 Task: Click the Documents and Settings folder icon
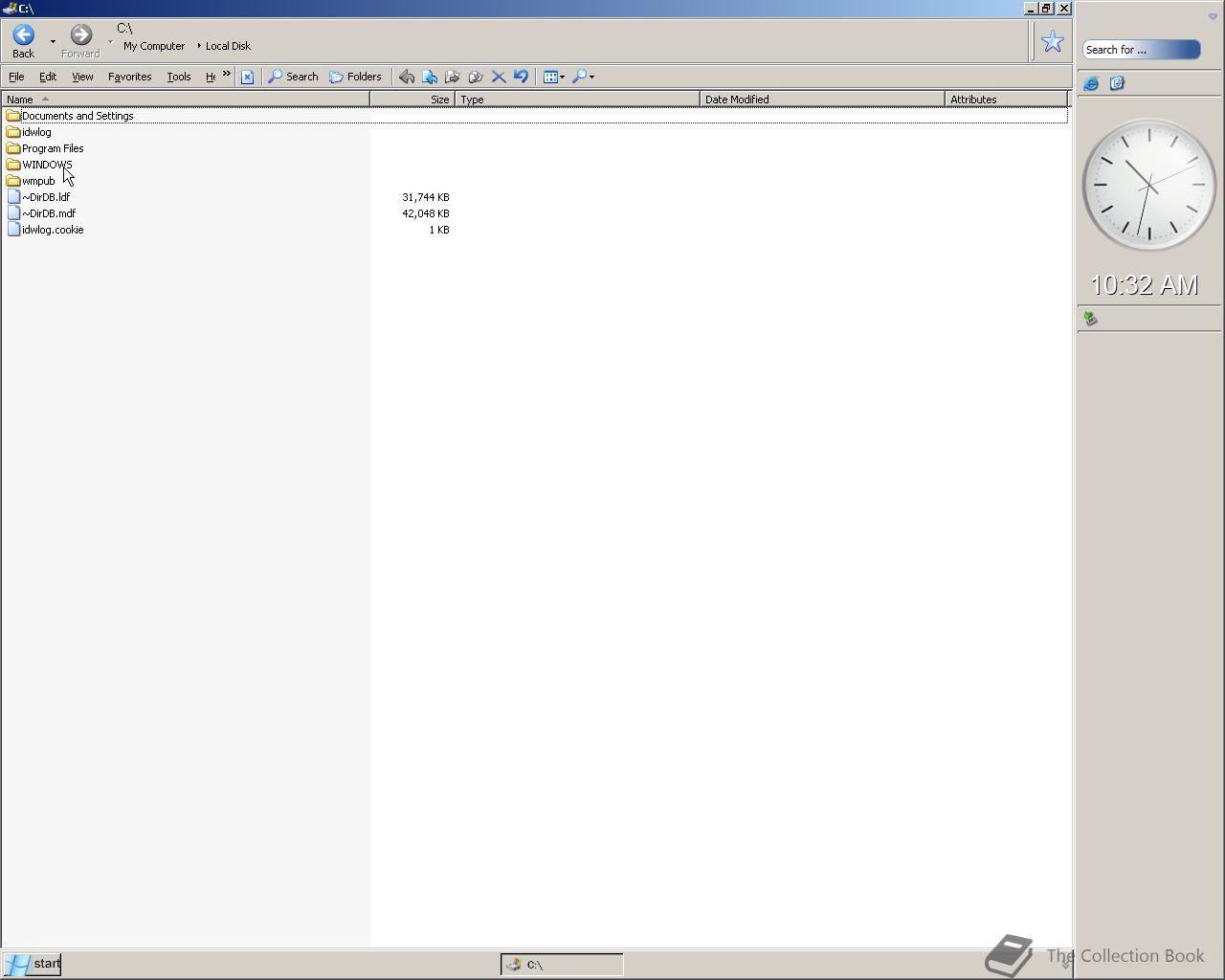coord(13,116)
